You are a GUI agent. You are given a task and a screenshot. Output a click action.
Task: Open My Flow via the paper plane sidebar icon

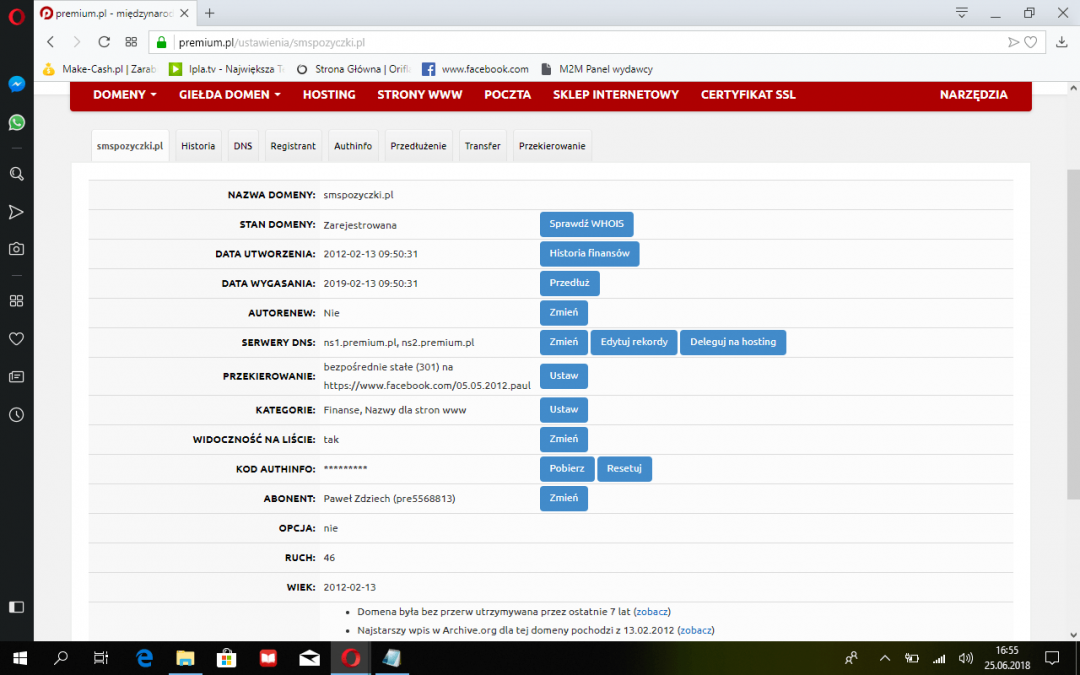click(16, 212)
